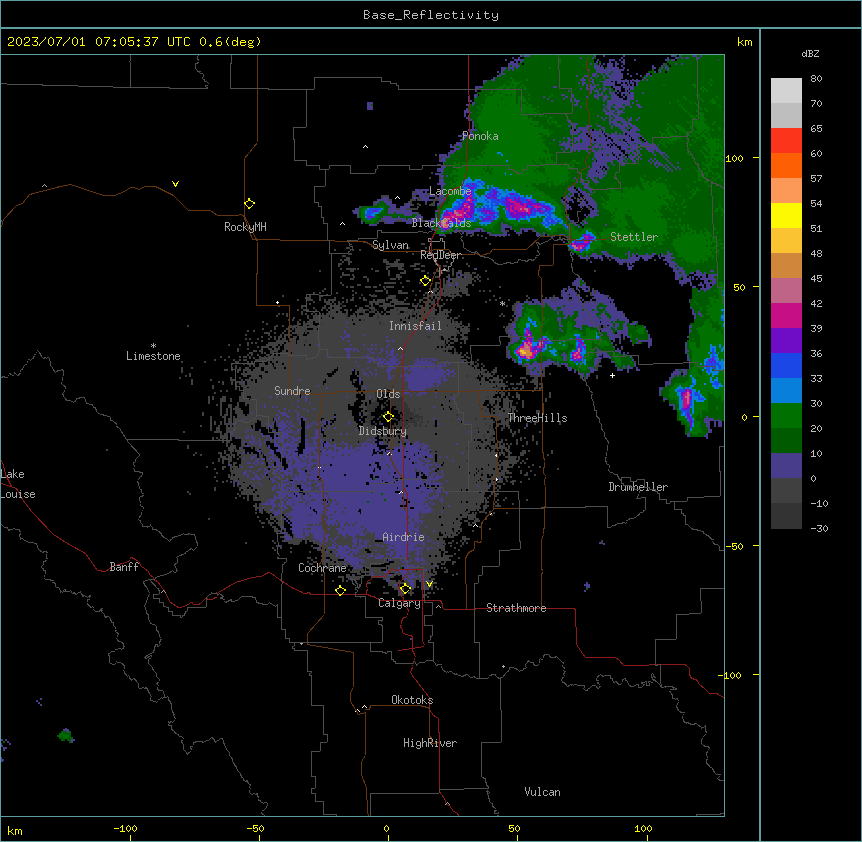Image resolution: width=862 pixels, height=842 pixels.
Task: Click the 80 value on dBZ scale
Action: [x=816, y=79]
